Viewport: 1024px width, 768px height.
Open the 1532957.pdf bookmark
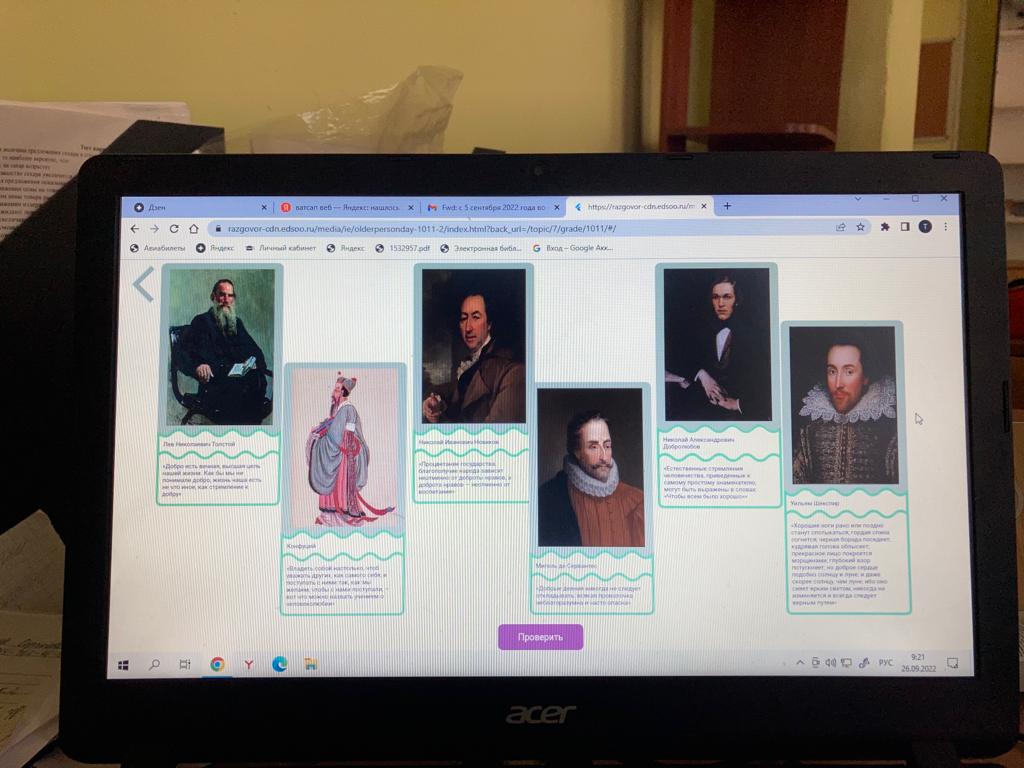(403, 248)
